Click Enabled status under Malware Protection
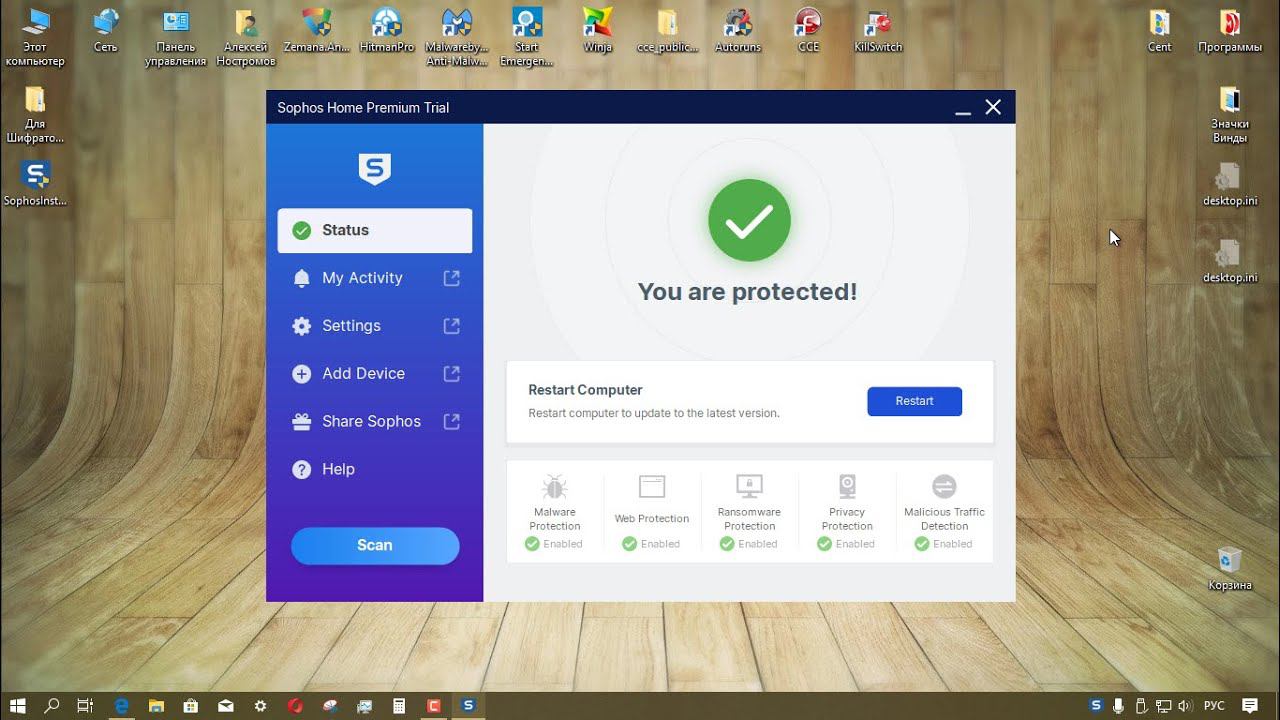This screenshot has width=1280, height=720. (554, 544)
